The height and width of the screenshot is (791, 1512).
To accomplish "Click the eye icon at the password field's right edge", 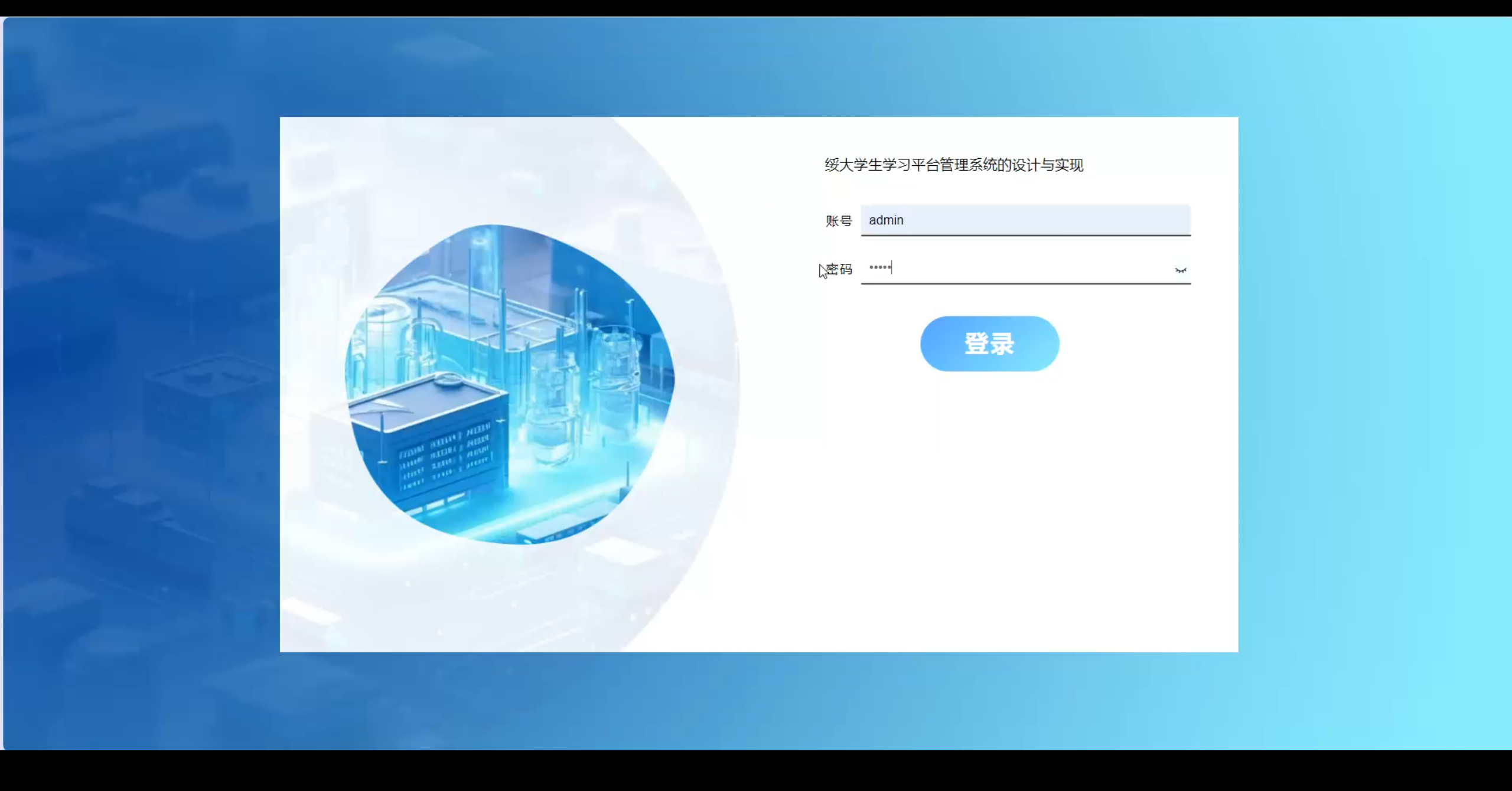I will point(1181,269).
